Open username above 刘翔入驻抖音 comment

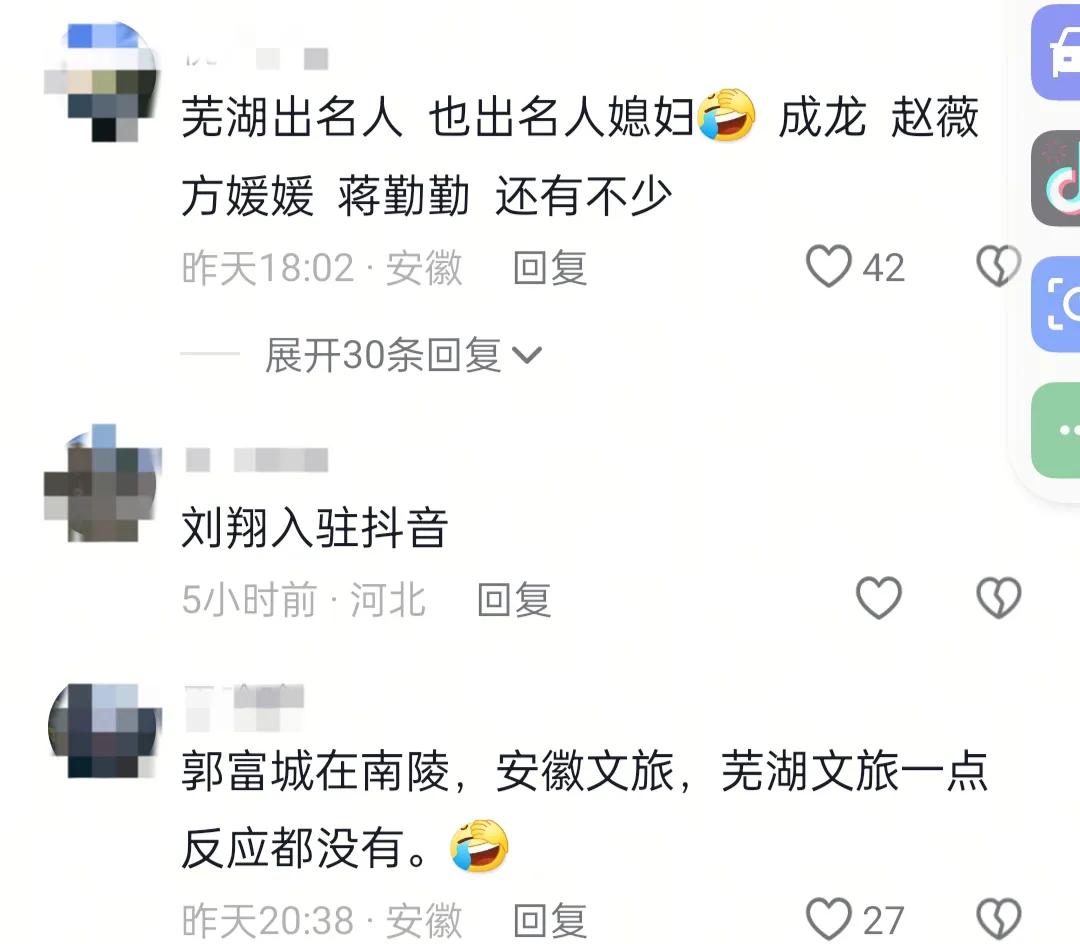[x=257, y=459]
